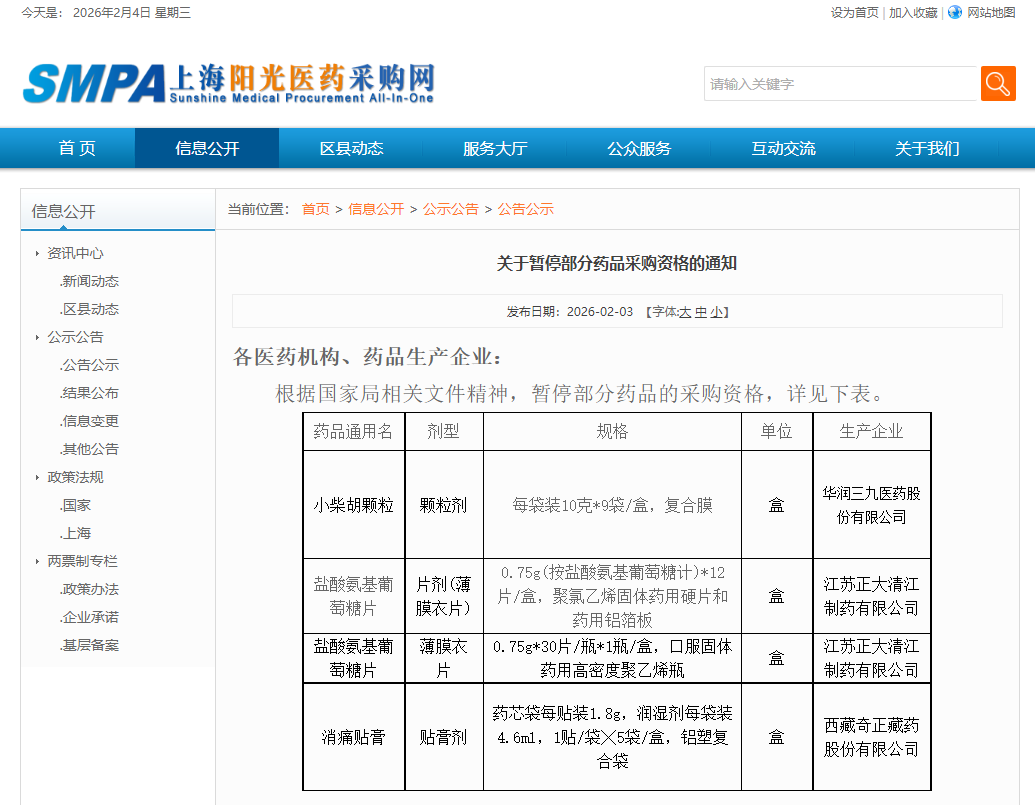Open the 首页 navigation tab
Image resolution: width=1035 pixels, height=805 pixels.
coord(77,148)
